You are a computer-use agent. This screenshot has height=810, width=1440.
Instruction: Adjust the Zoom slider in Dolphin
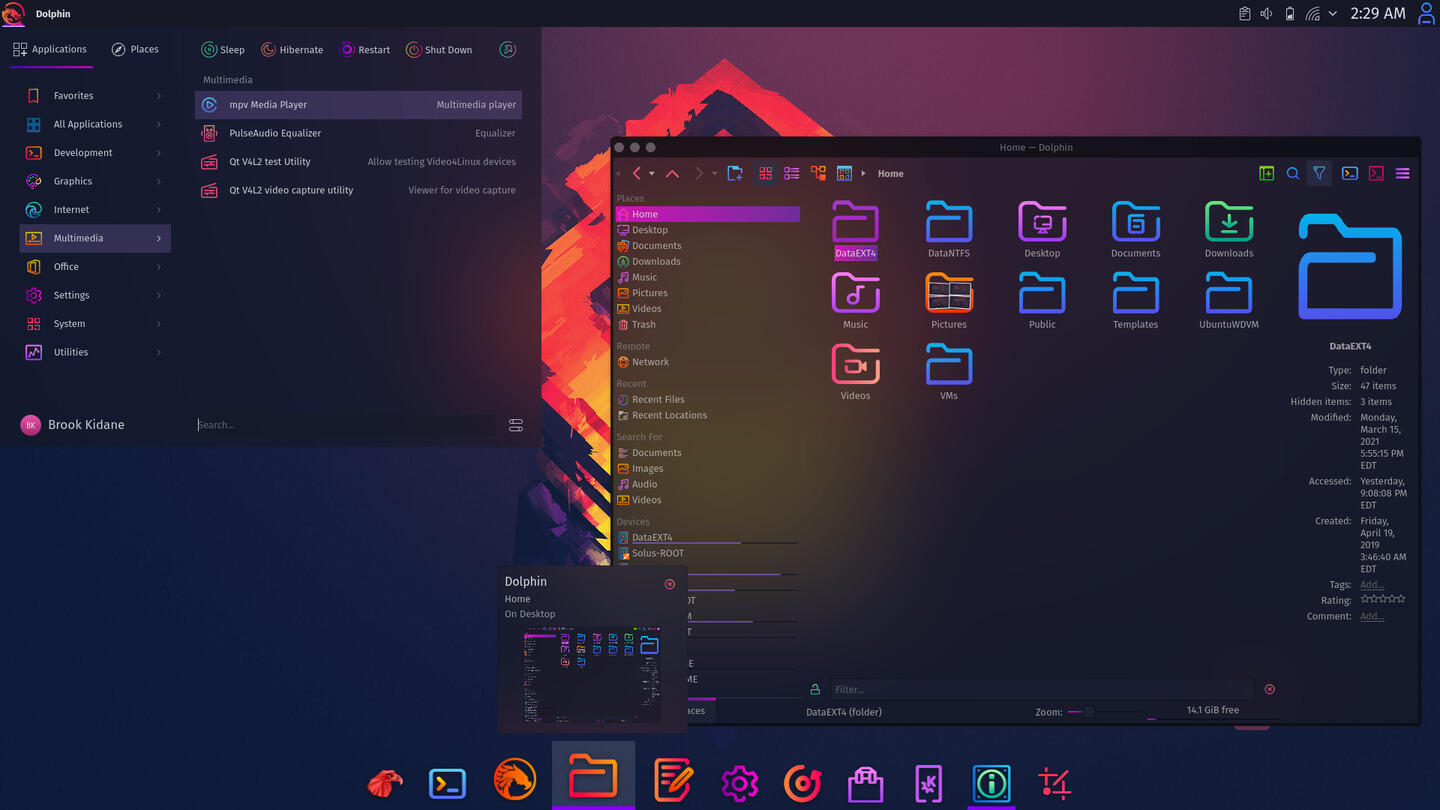point(1106,712)
